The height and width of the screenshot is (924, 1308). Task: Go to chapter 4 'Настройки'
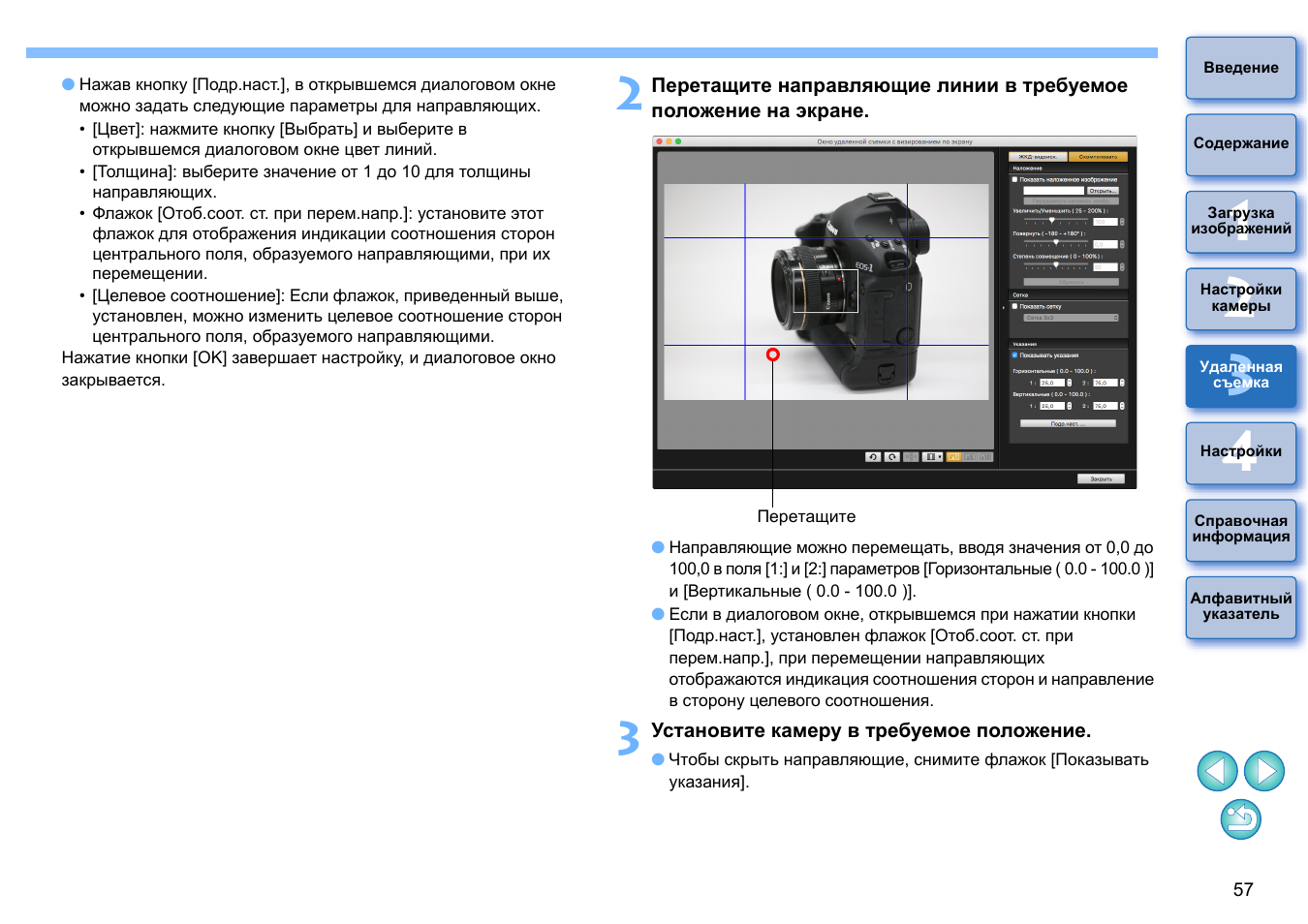point(1241,452)
